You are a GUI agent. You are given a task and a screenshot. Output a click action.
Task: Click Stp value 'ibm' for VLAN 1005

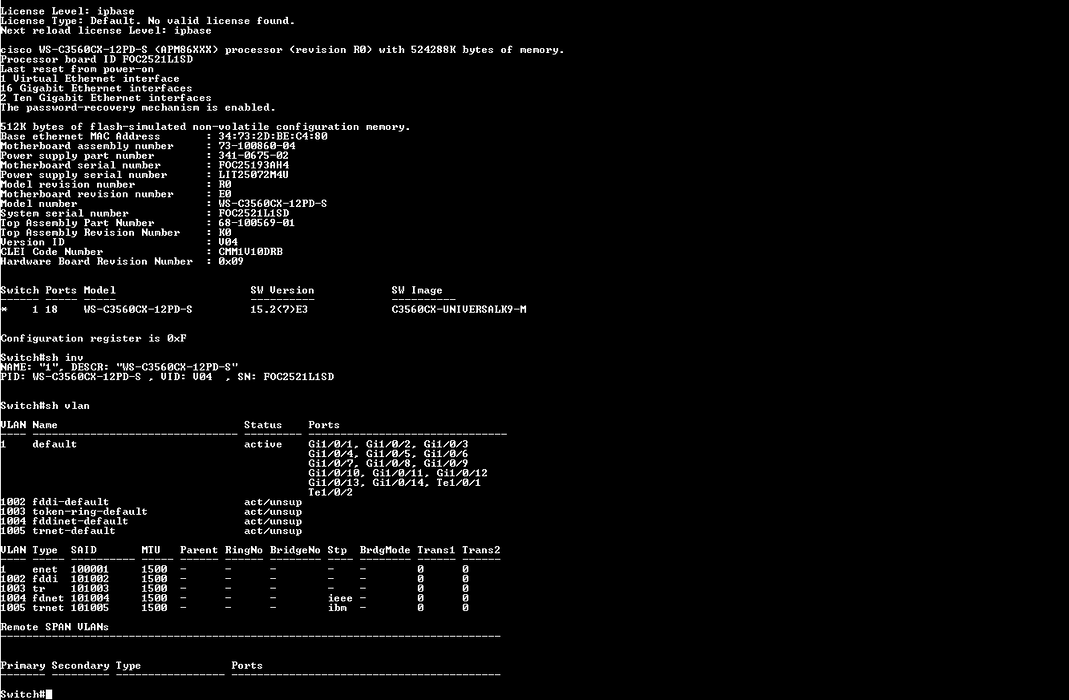[x=337, y=607]
